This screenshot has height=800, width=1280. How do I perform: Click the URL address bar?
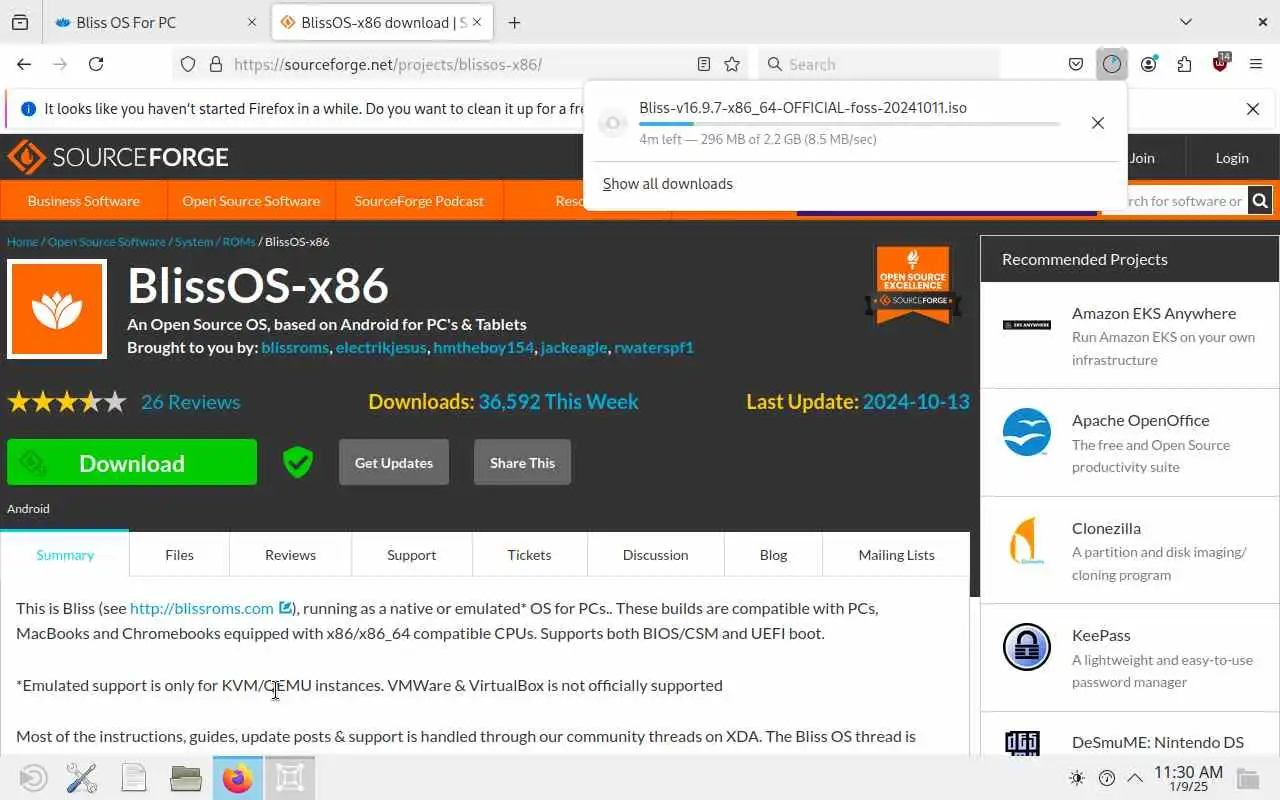click(460, 64)
